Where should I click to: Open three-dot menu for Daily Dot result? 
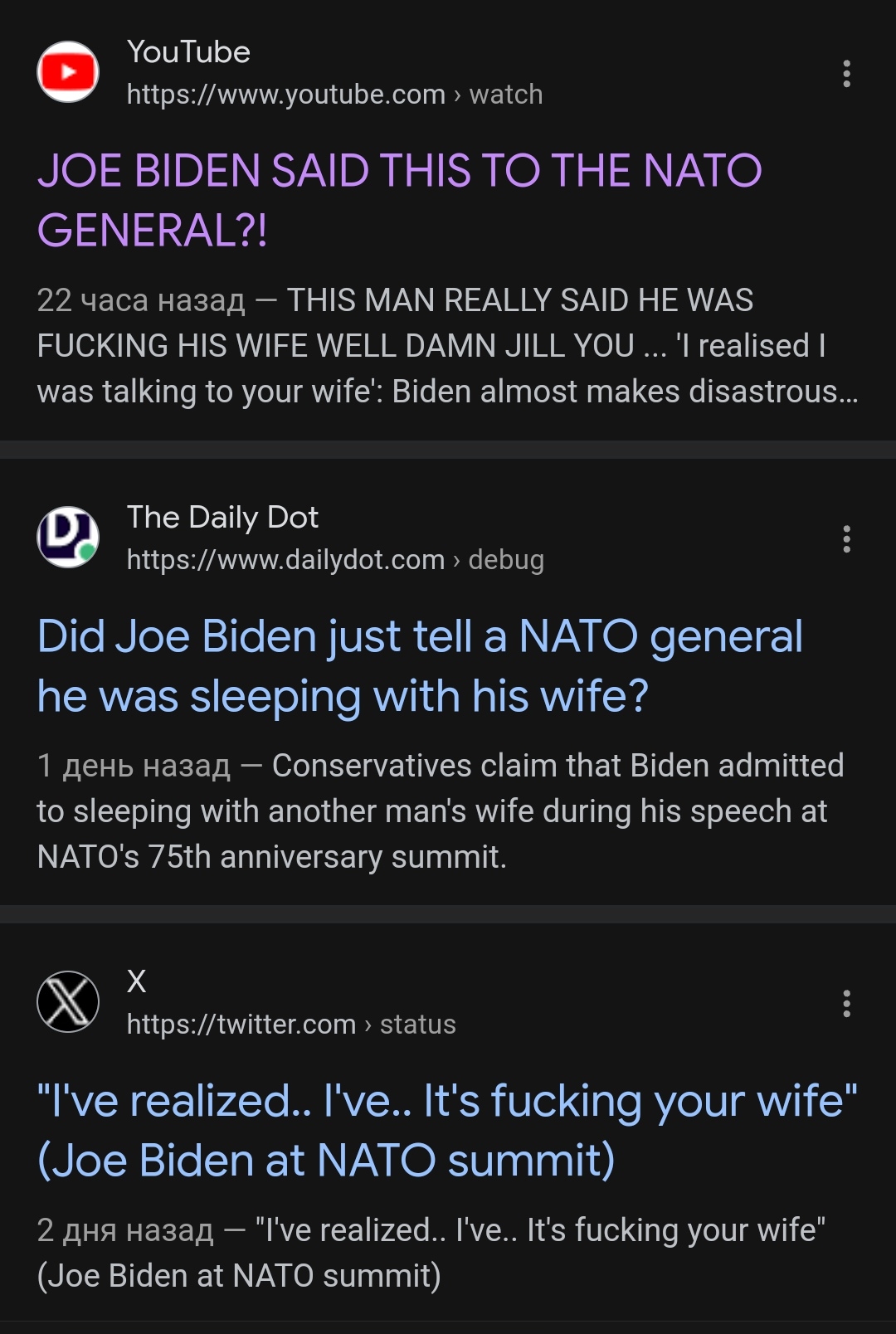pyautogui.click(x=846, y=539)
